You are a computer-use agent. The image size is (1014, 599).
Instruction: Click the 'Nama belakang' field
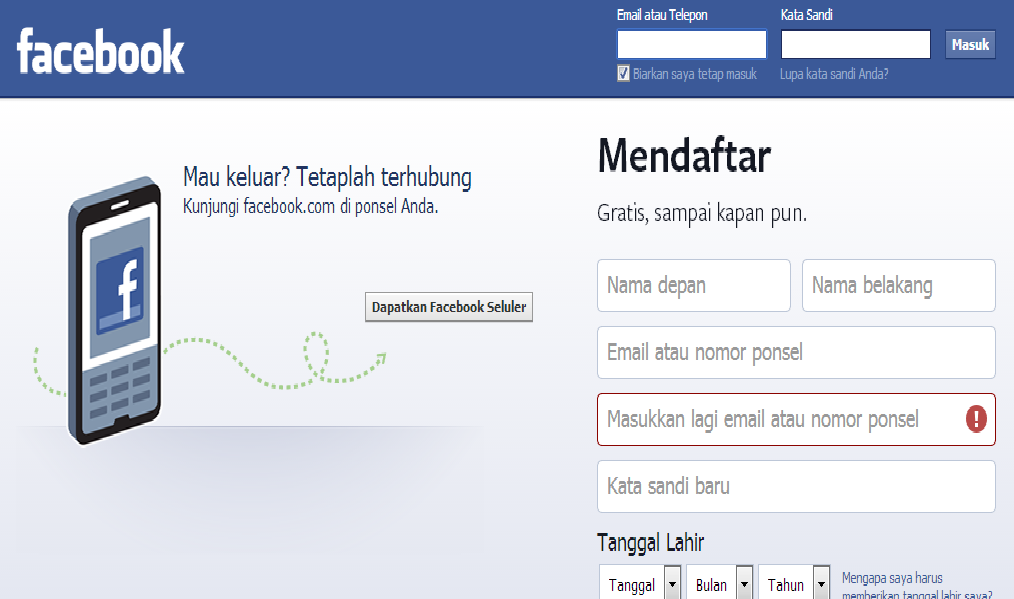[x=898, y=285]
